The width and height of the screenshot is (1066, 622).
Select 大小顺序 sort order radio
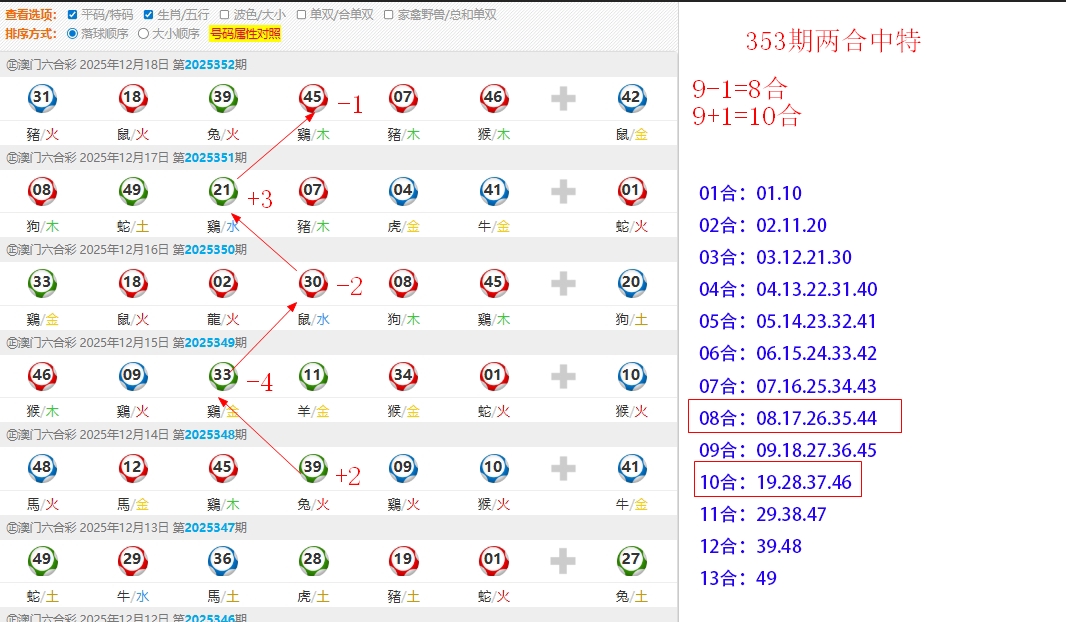143,33
